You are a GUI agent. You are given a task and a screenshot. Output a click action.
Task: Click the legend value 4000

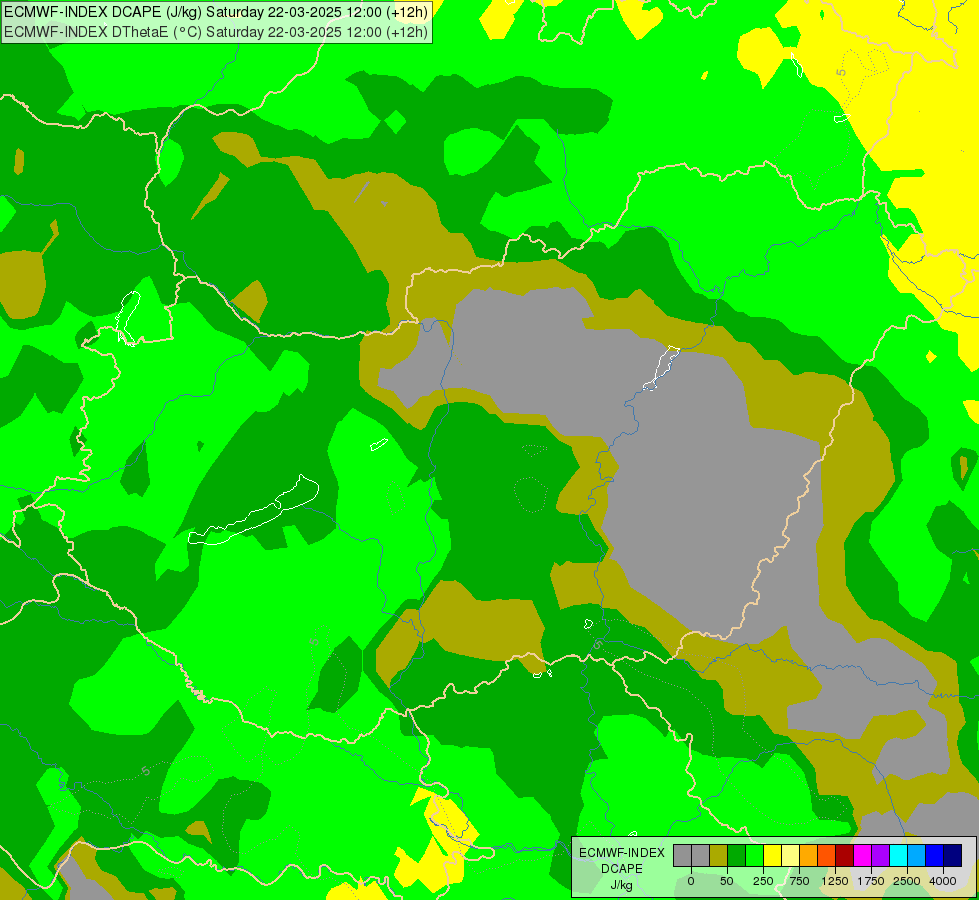pos(943,881)
